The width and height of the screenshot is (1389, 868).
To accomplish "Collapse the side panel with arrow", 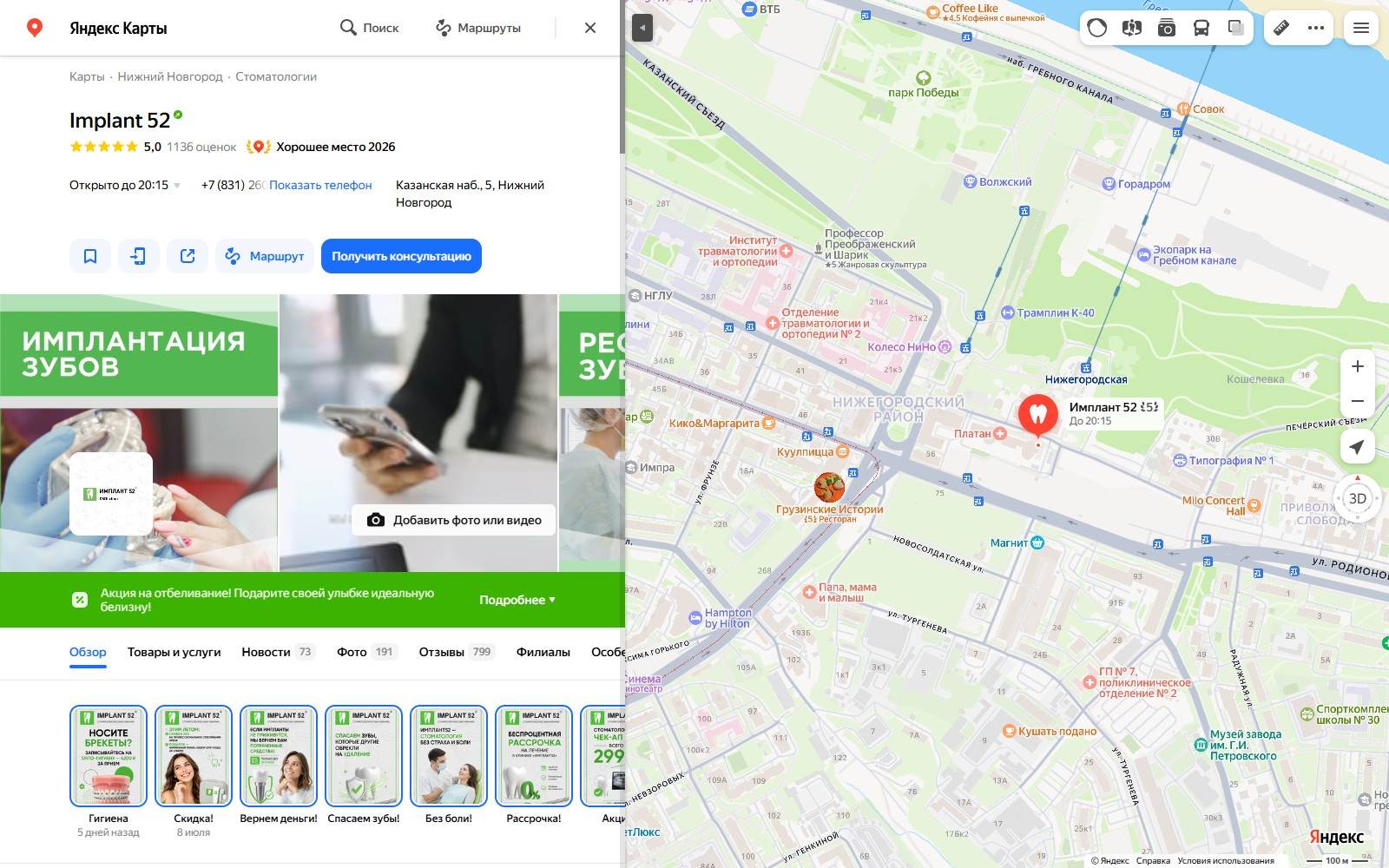I will [x=642, y=28].
